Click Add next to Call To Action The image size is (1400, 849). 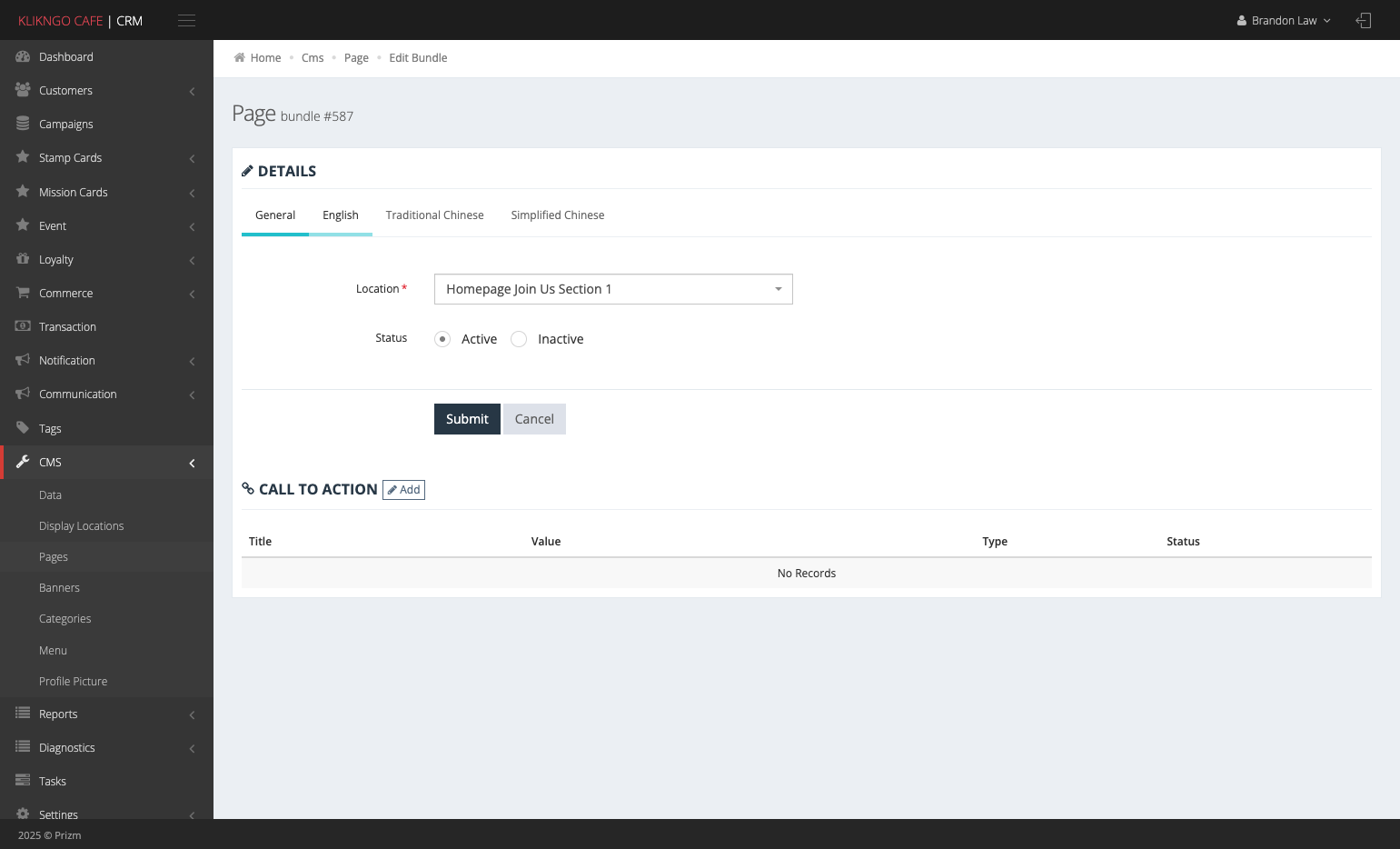pyautogui.click(x=403, y=490)
